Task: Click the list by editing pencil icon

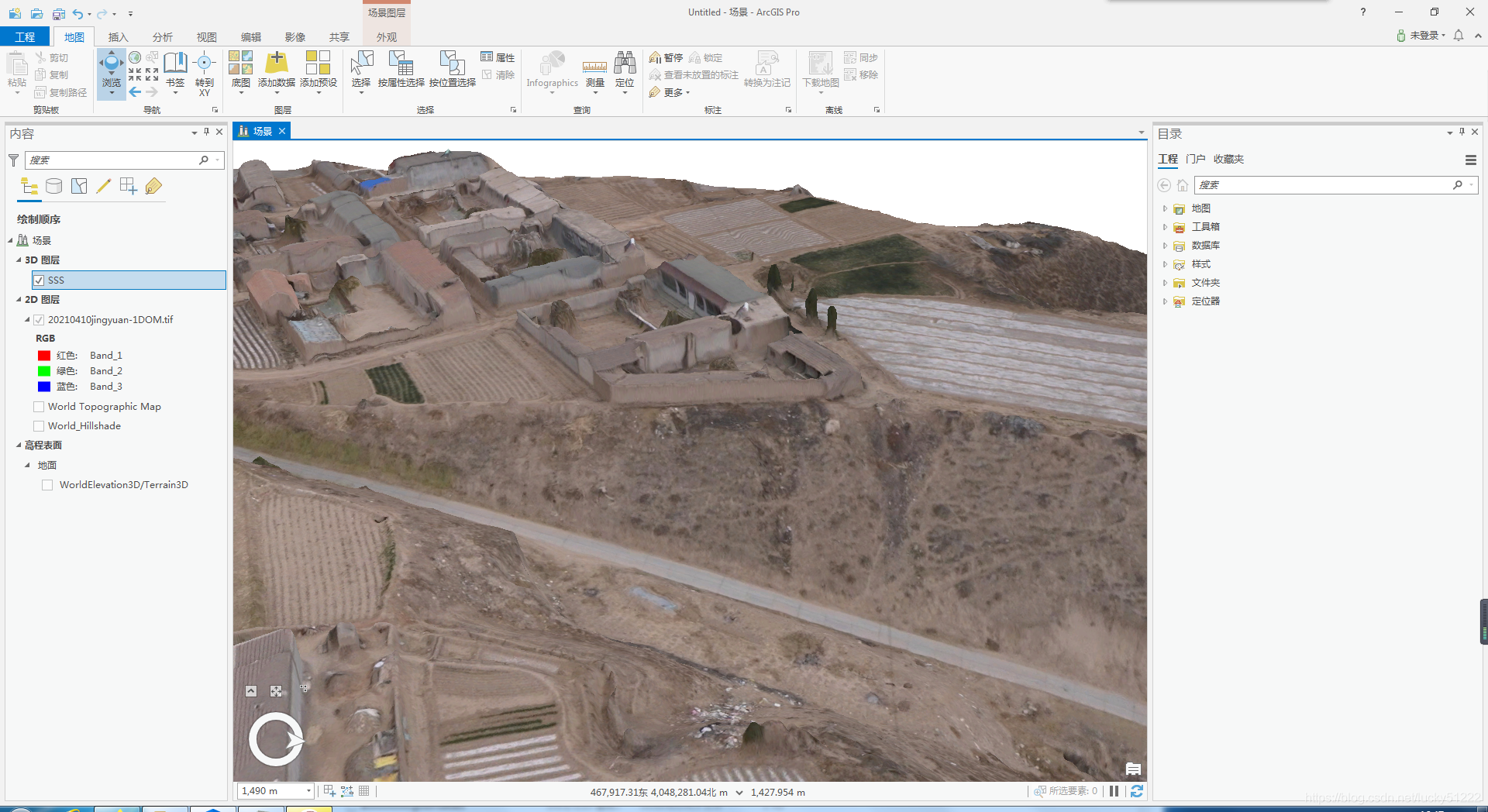Action: (x=103, y=186)
